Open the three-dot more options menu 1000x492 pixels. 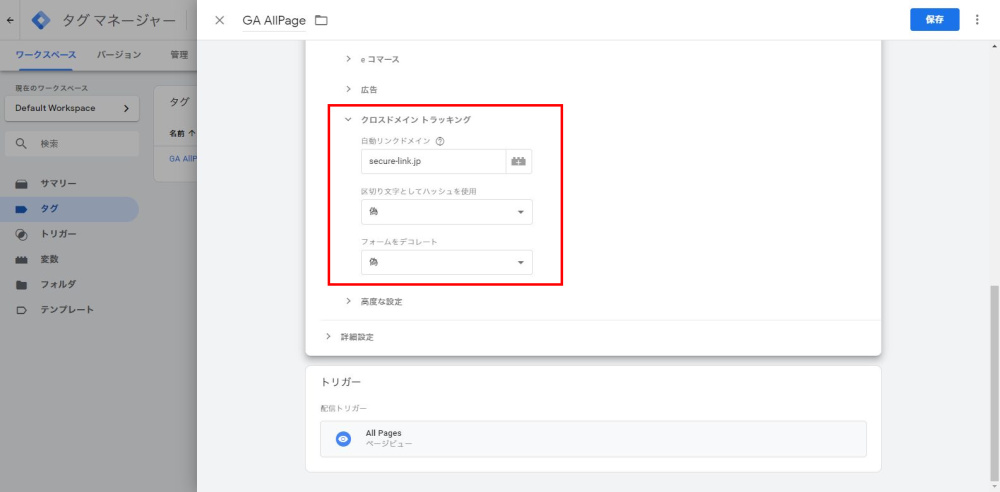(977, 20)
